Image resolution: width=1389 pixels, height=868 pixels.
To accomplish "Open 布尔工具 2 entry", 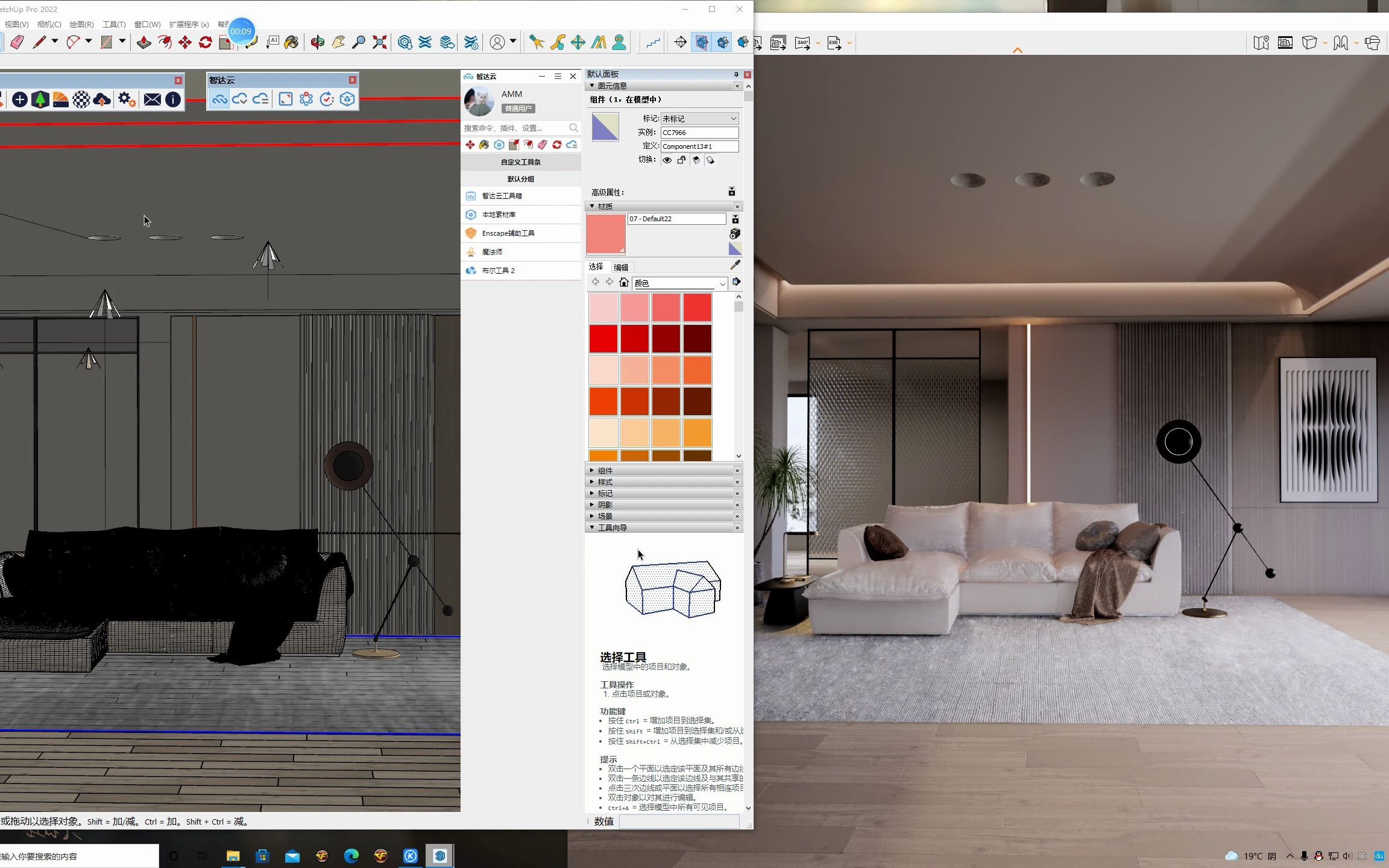I will tap(521, 271).
